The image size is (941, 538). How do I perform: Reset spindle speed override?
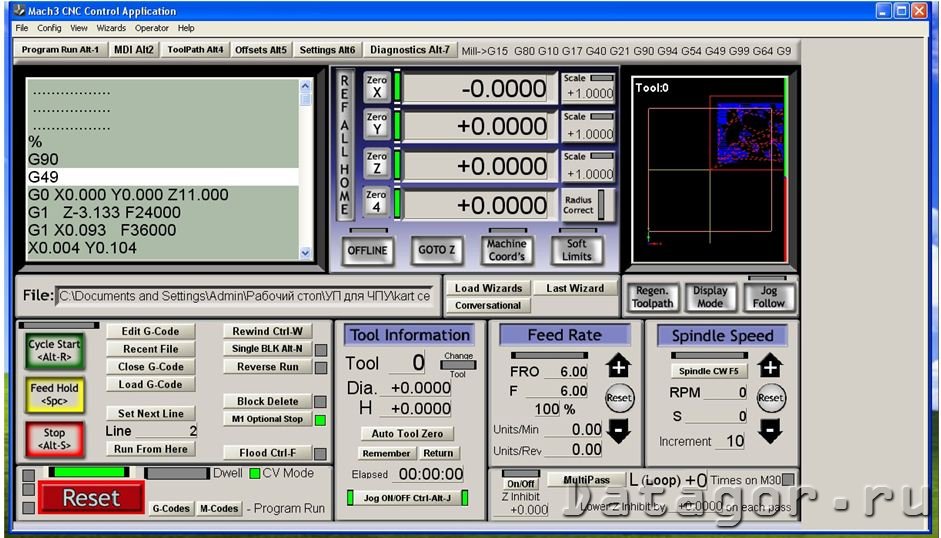[771, 398]
